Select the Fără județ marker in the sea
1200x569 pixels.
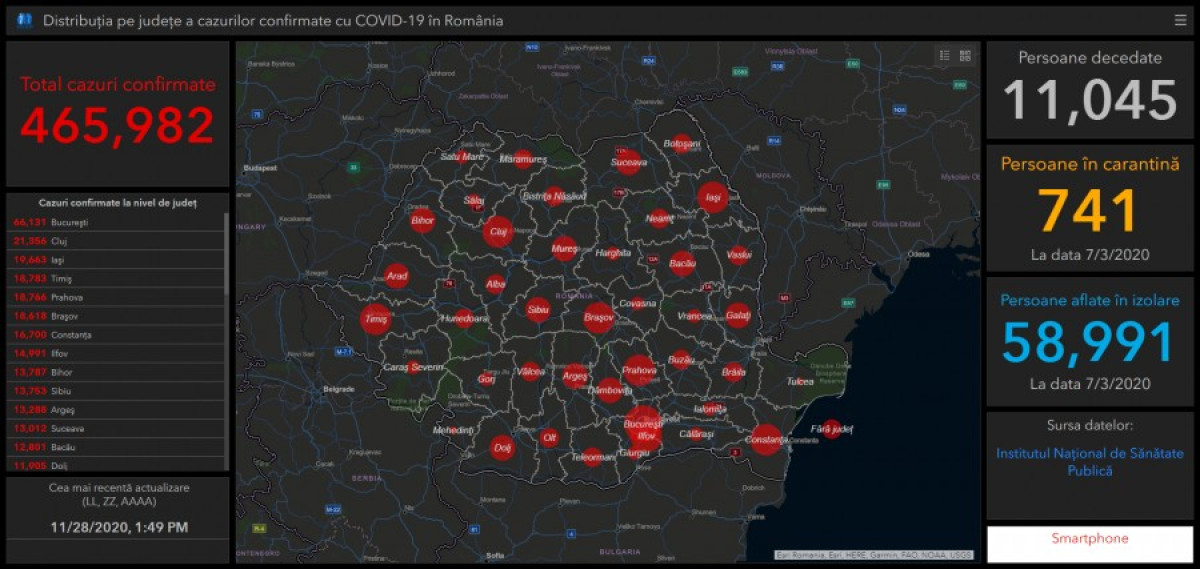click(831, 429)
